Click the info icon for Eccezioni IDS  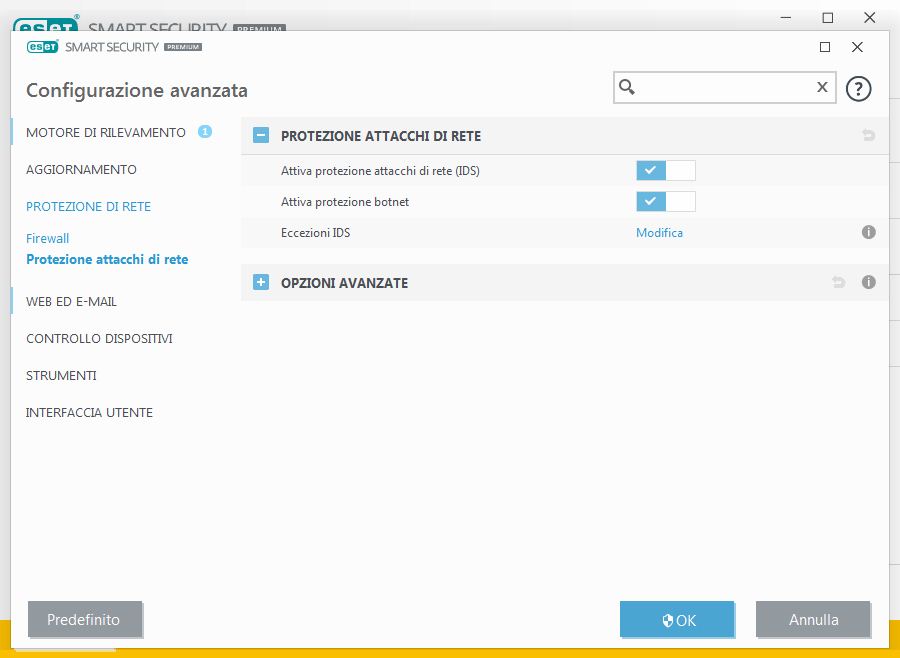click(868, 232)
